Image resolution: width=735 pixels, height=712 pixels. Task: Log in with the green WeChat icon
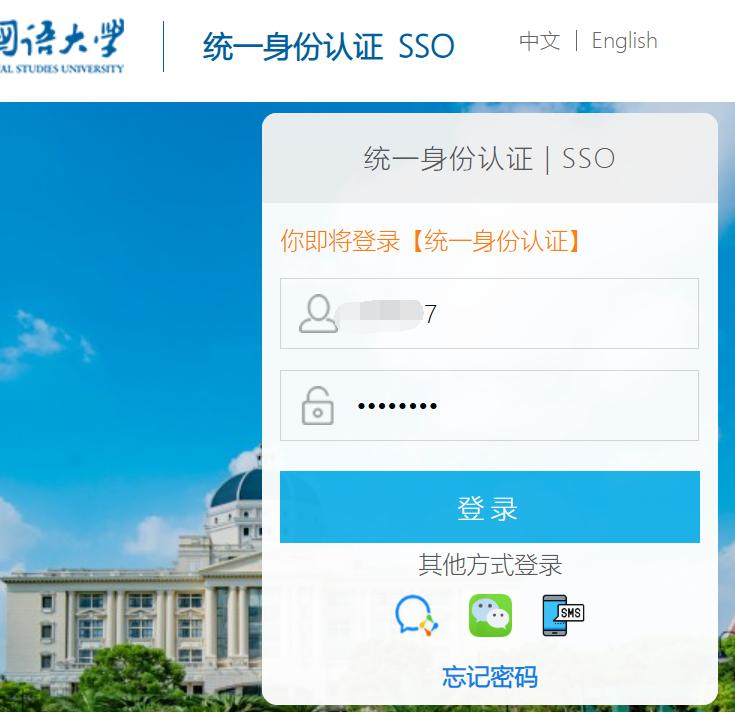[x=490, y=615]
